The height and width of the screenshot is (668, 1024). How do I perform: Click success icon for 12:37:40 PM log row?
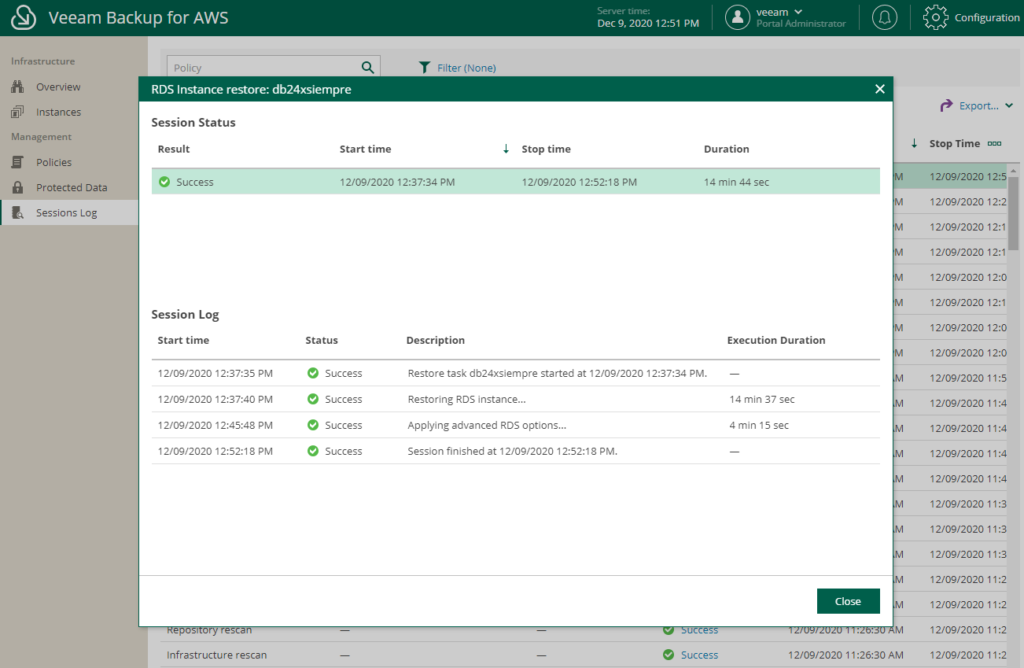click(x=313, y=399)
